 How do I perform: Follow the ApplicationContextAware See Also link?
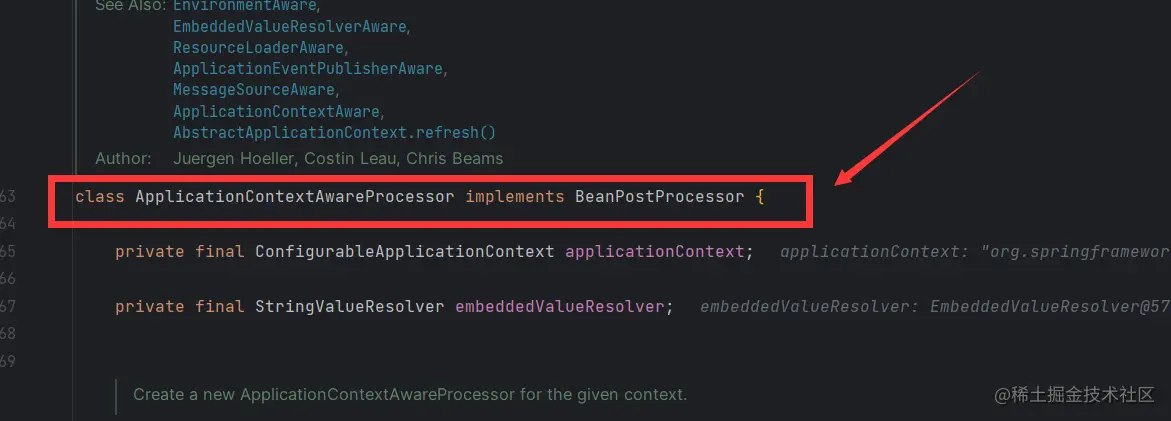[x=276, y=111]
